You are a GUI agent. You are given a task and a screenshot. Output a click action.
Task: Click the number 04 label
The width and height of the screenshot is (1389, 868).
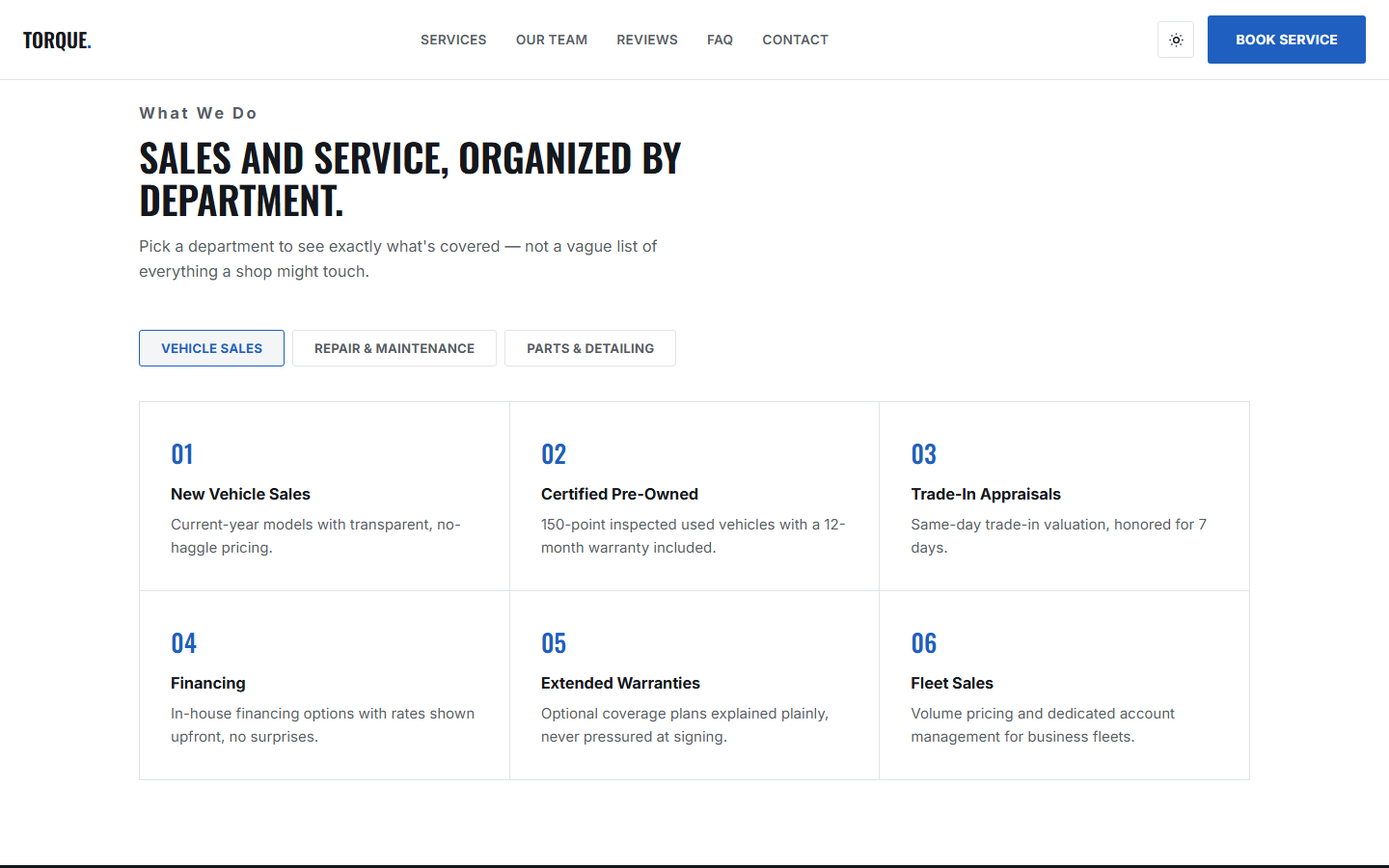(x=184, y=643)
